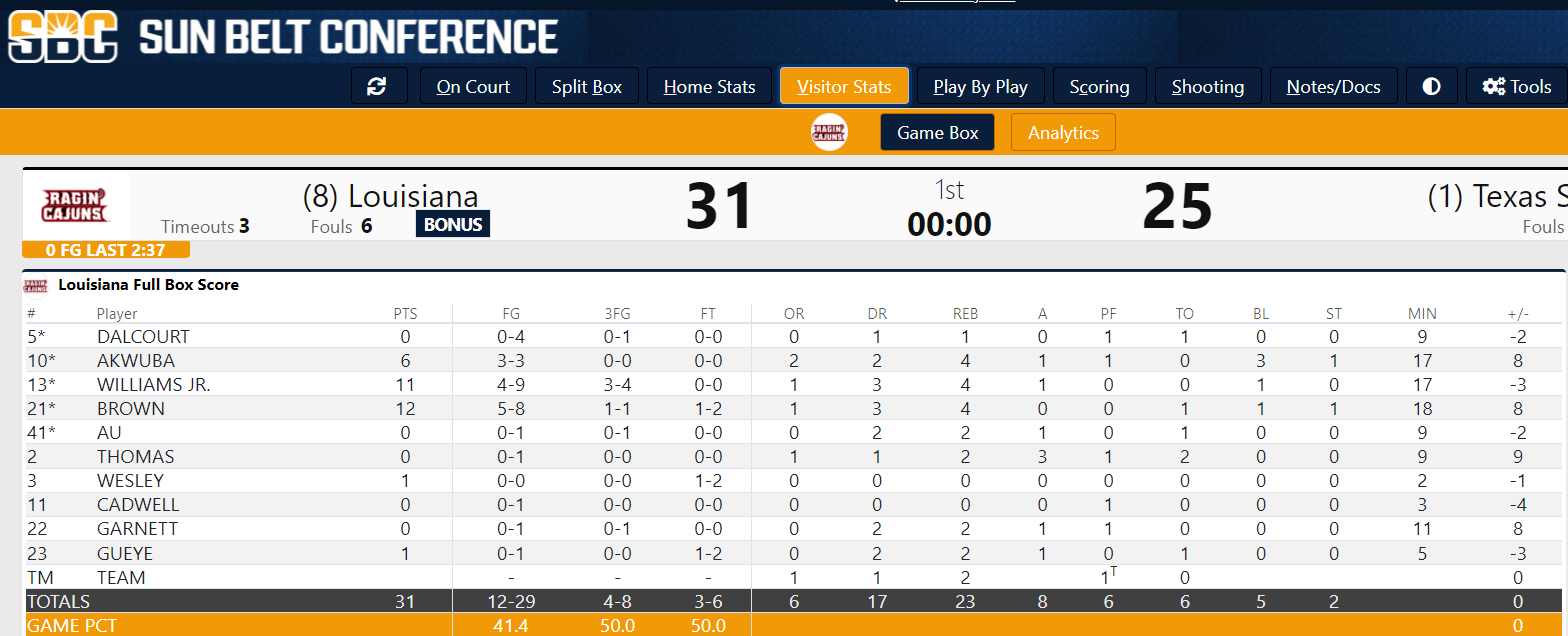Image resolution: width=1568 pixels, height=636 pixels.
Task: Select the Visitor Stats tab
Action: (x=843, y=87)
